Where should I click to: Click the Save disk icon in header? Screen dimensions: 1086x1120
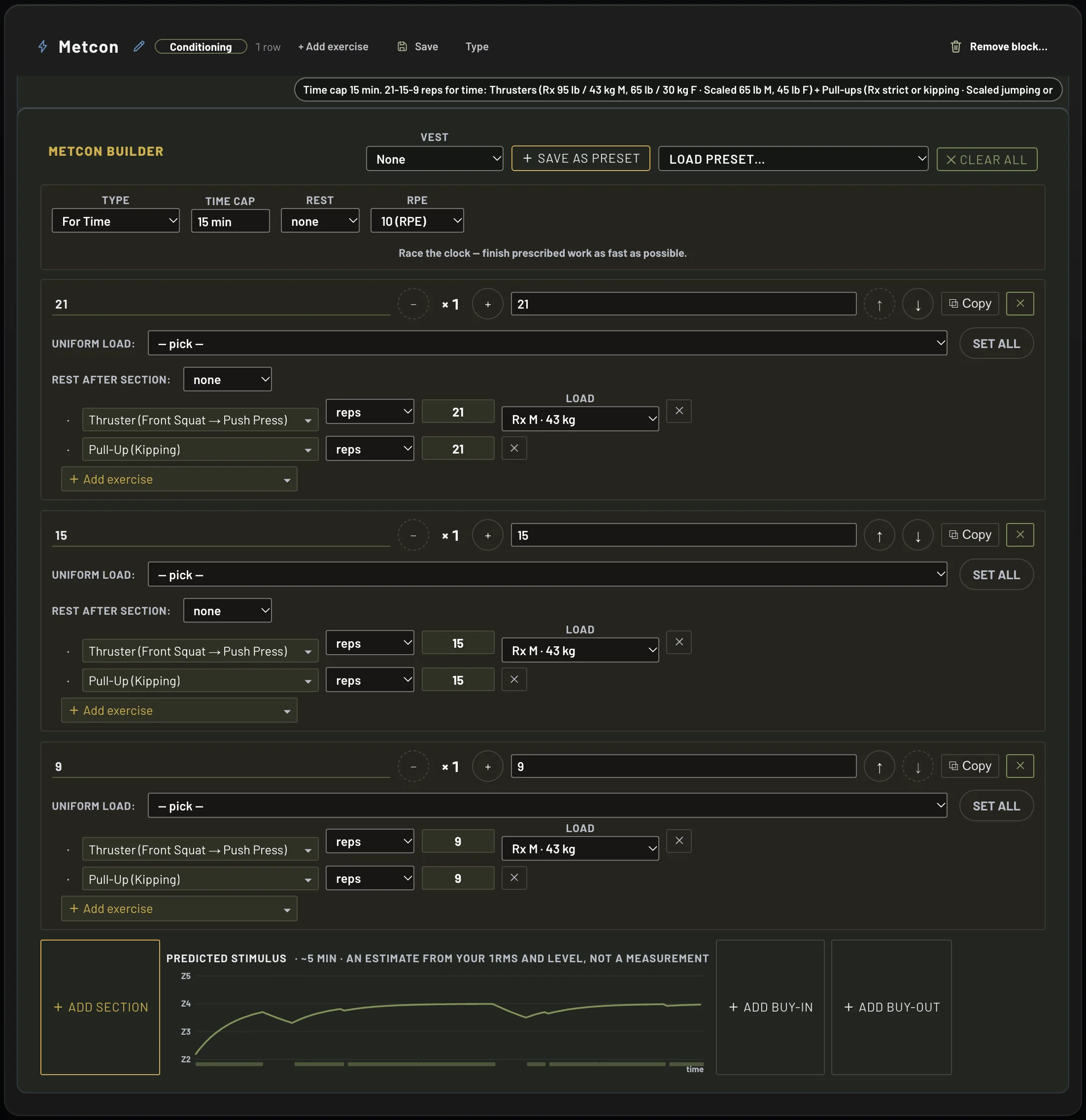point(402,46)
